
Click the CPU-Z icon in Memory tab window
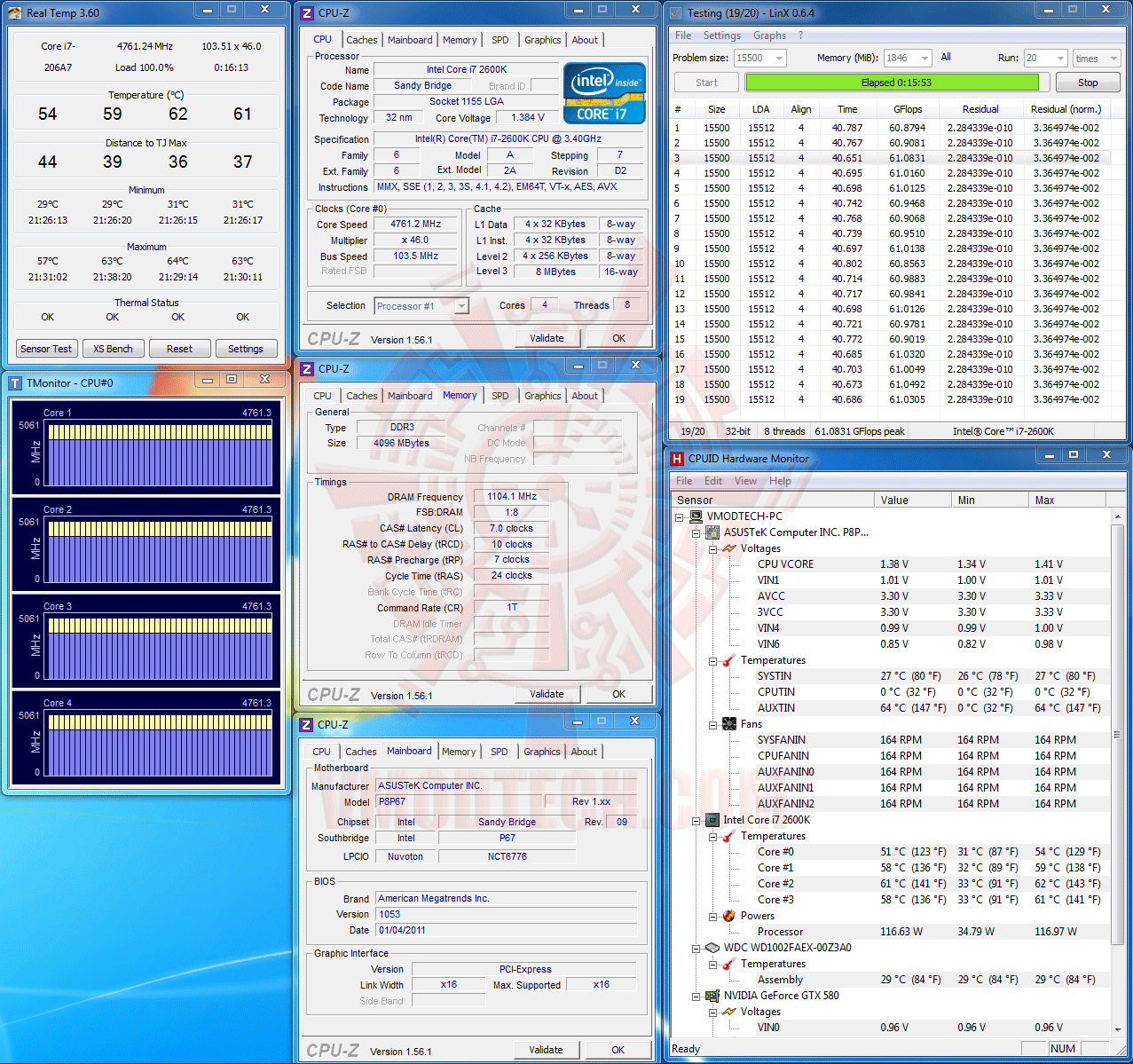pyautogui.click(x=307, y=369)
